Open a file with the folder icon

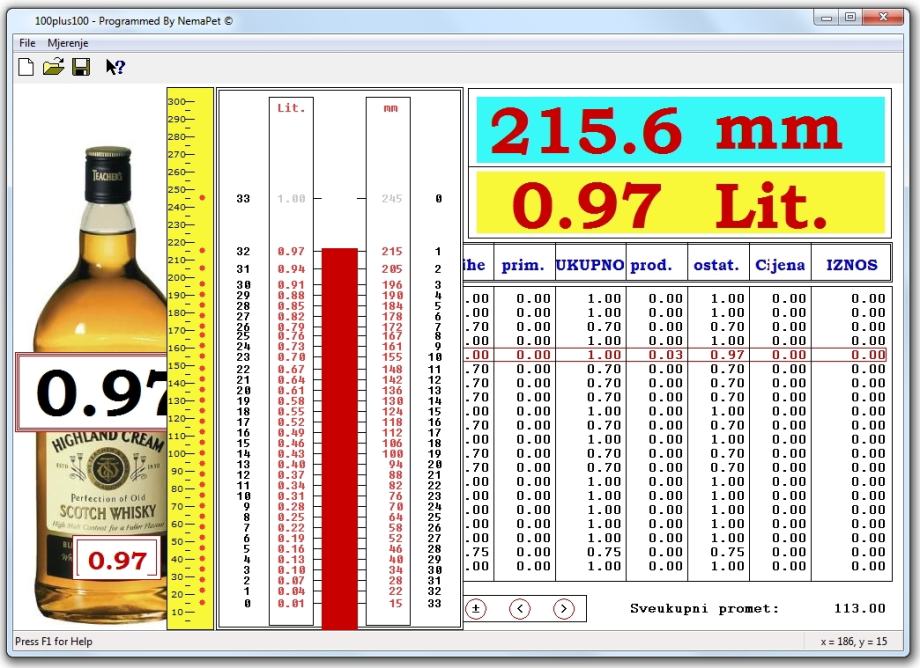53,67
